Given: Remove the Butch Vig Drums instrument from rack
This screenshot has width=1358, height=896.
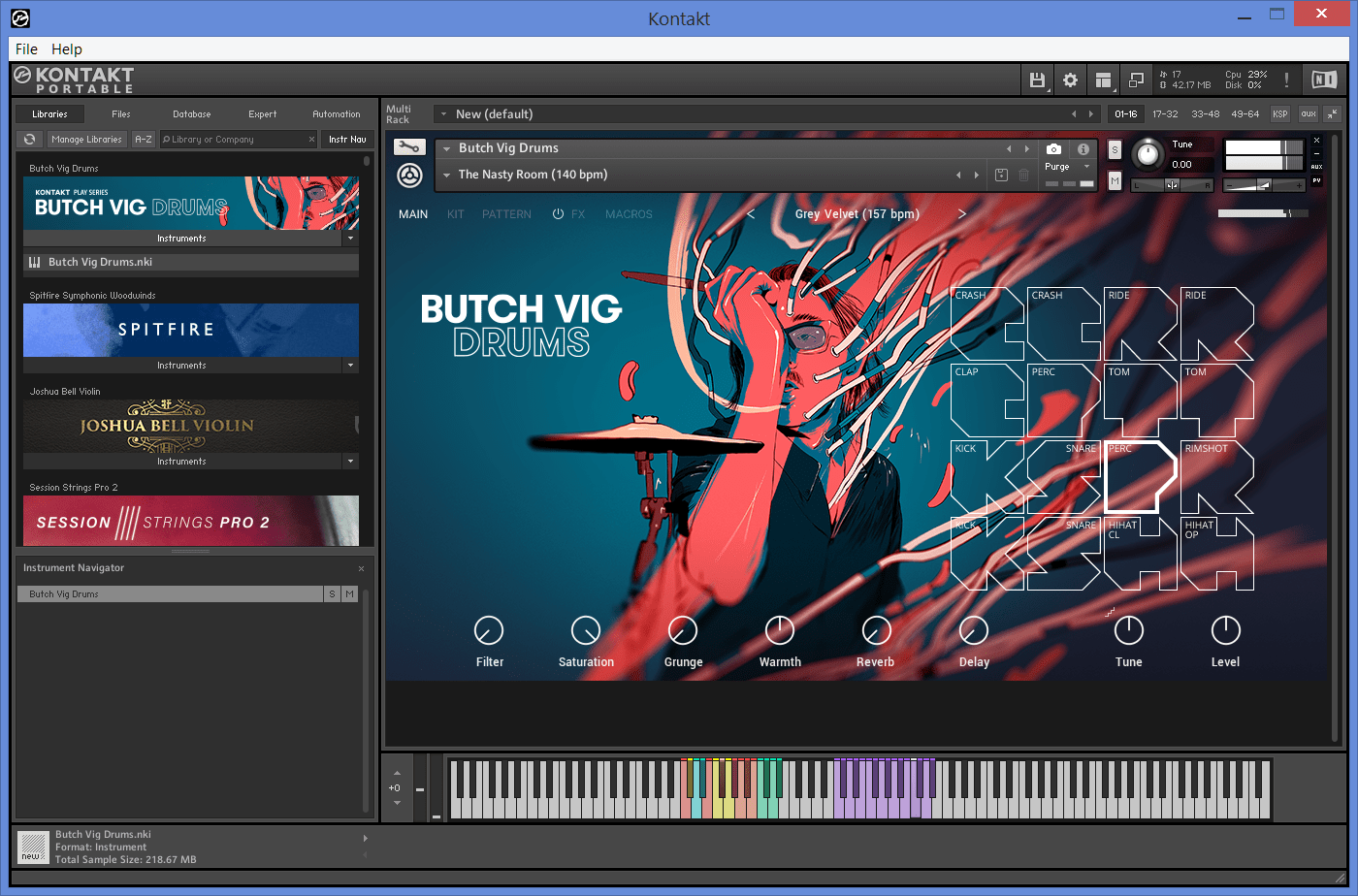Looking at the screenshot, I should click(x=1316, y=141).
